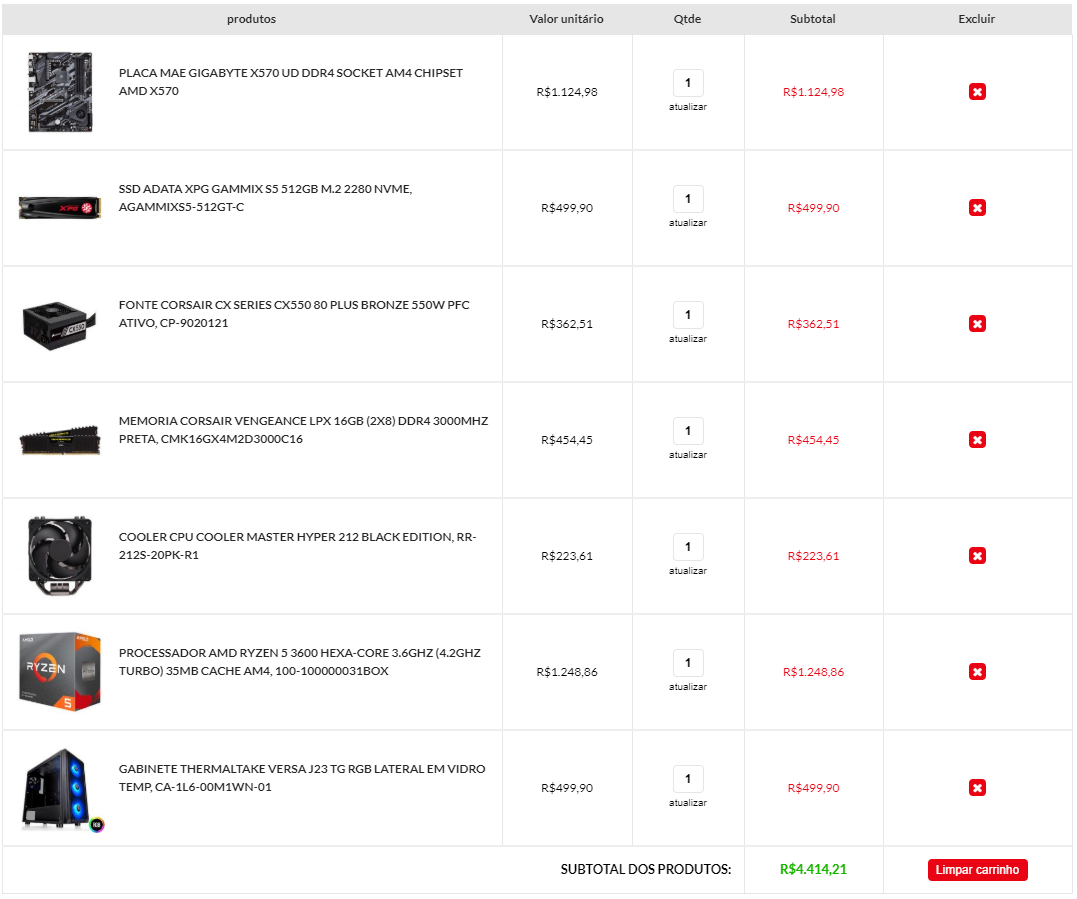1077x899 pixels.
Task: Select the SUBTOTAL DOS PRODUTOS label
Action: (646, 869)
